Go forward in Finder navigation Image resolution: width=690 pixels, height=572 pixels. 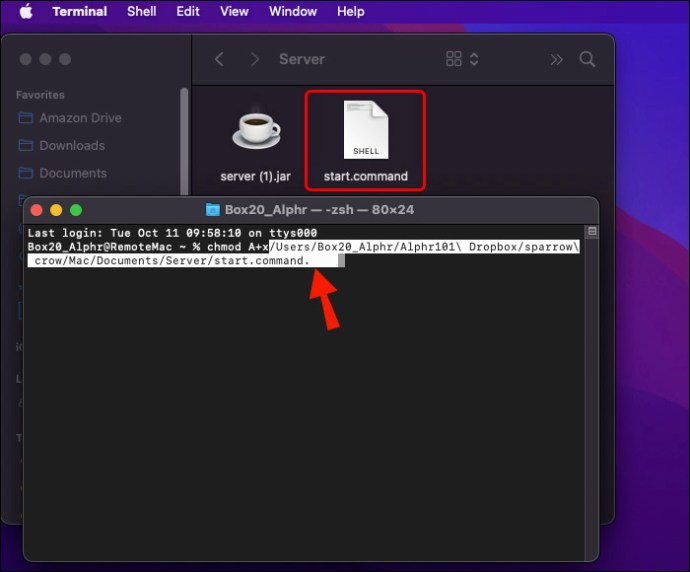click(x=254, y=59)
